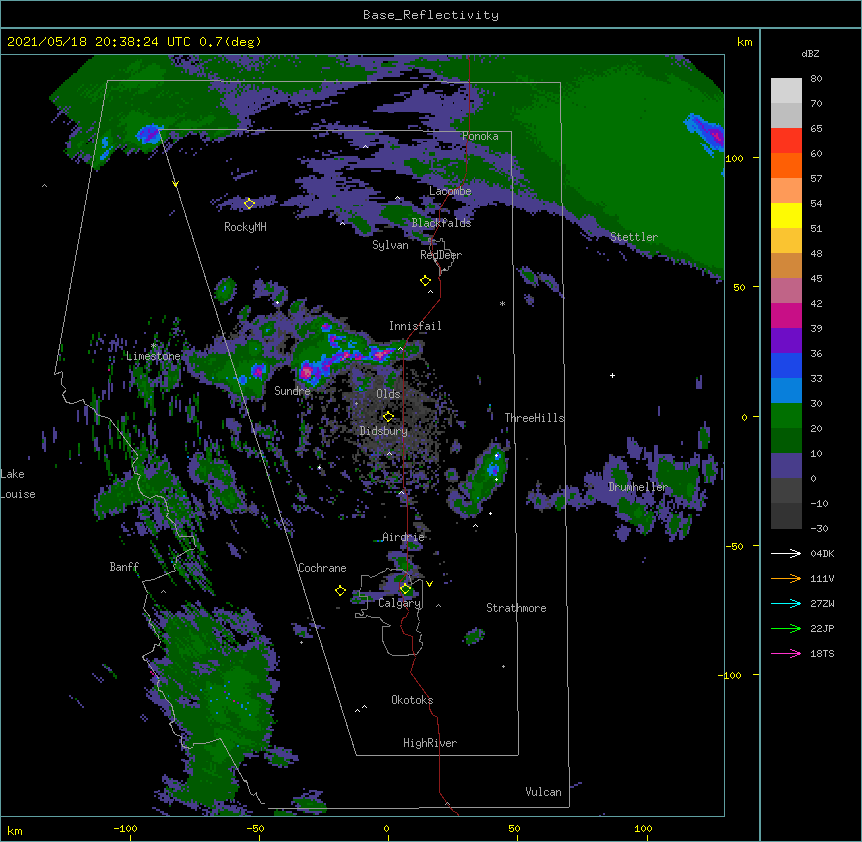Click the green 22JP arrow in legend

786,628
